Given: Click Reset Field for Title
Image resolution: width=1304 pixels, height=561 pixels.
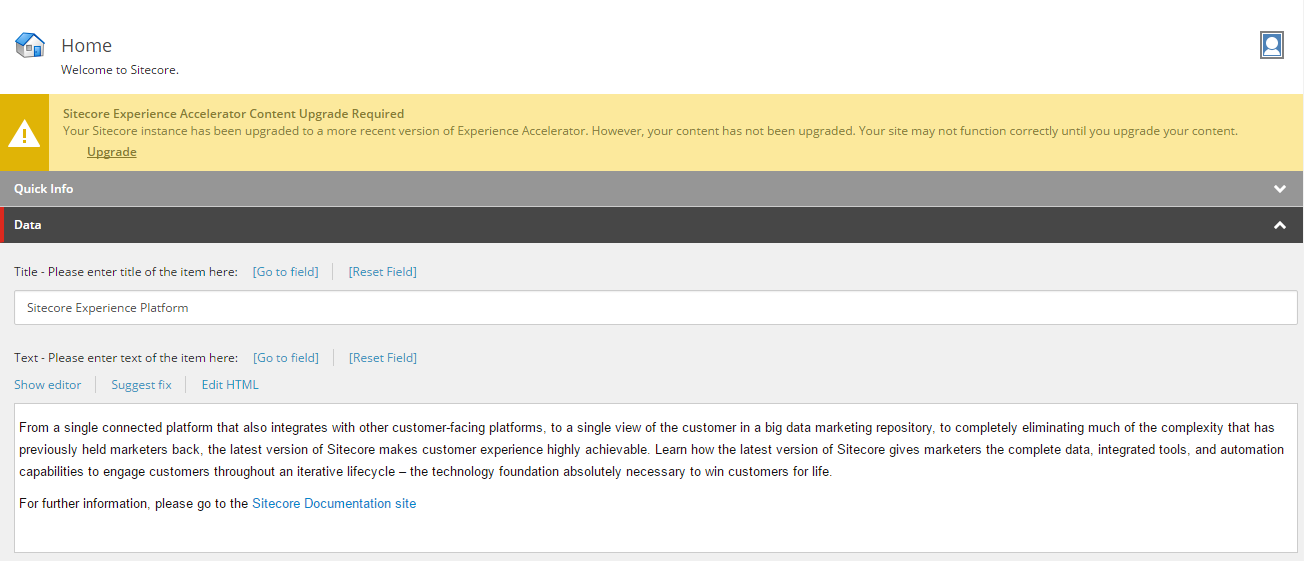Looking at the screenshot, I should (383, 272).
